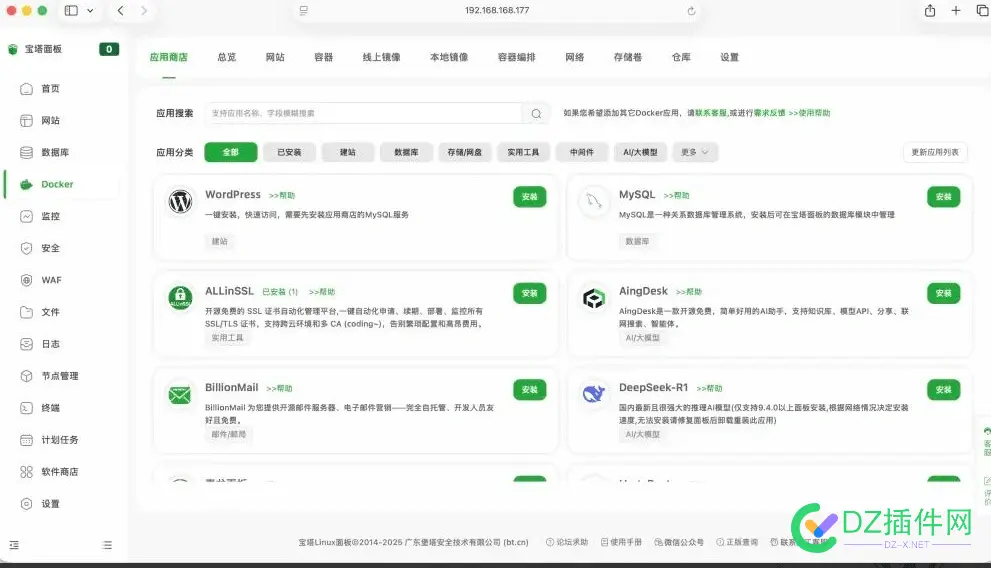Switch to the 容器编排 tab
Image resolution: width=991 pixels, height=568 pixels.
516,57
